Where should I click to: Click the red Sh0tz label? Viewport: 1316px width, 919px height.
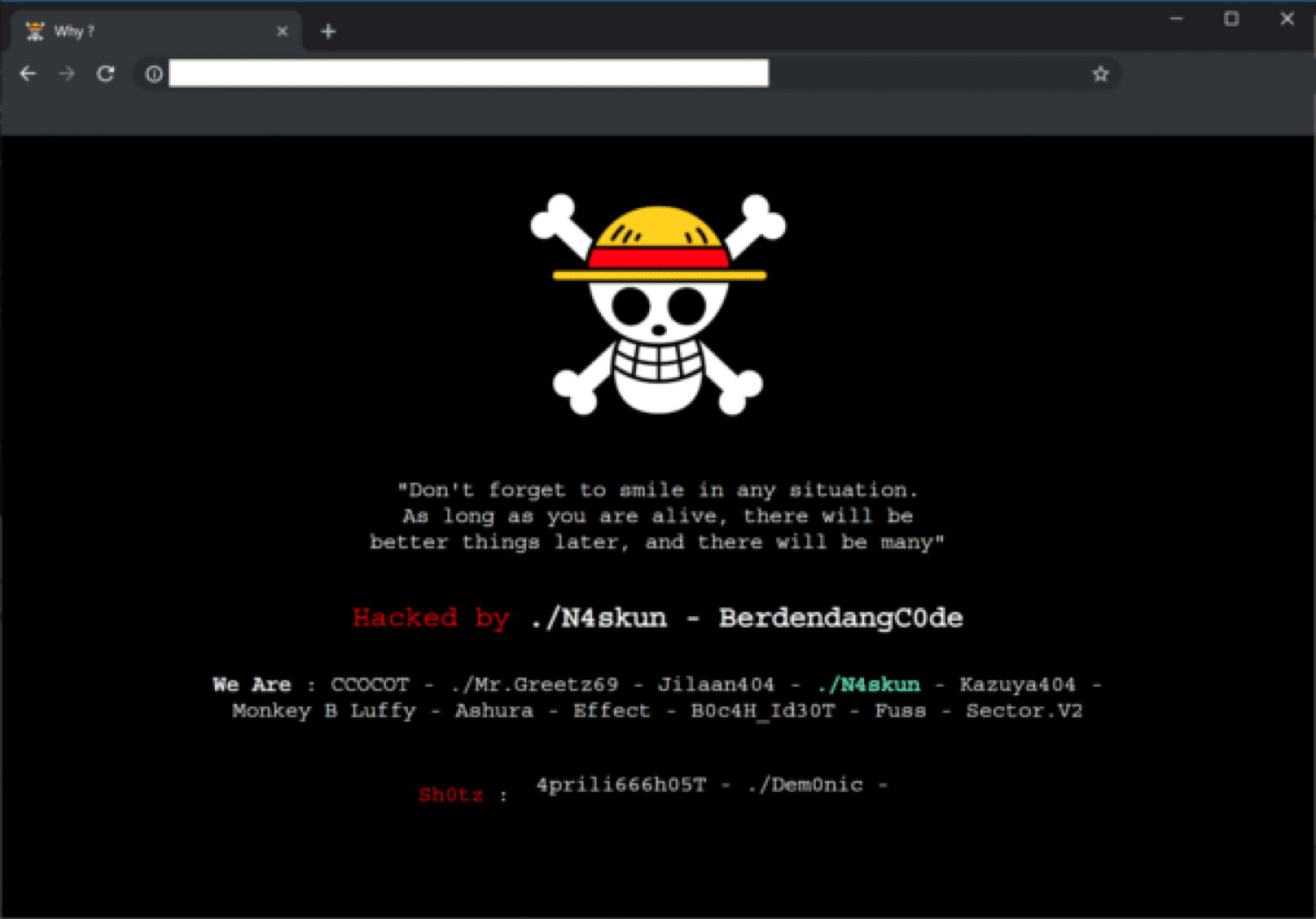(x=451, y=794)
